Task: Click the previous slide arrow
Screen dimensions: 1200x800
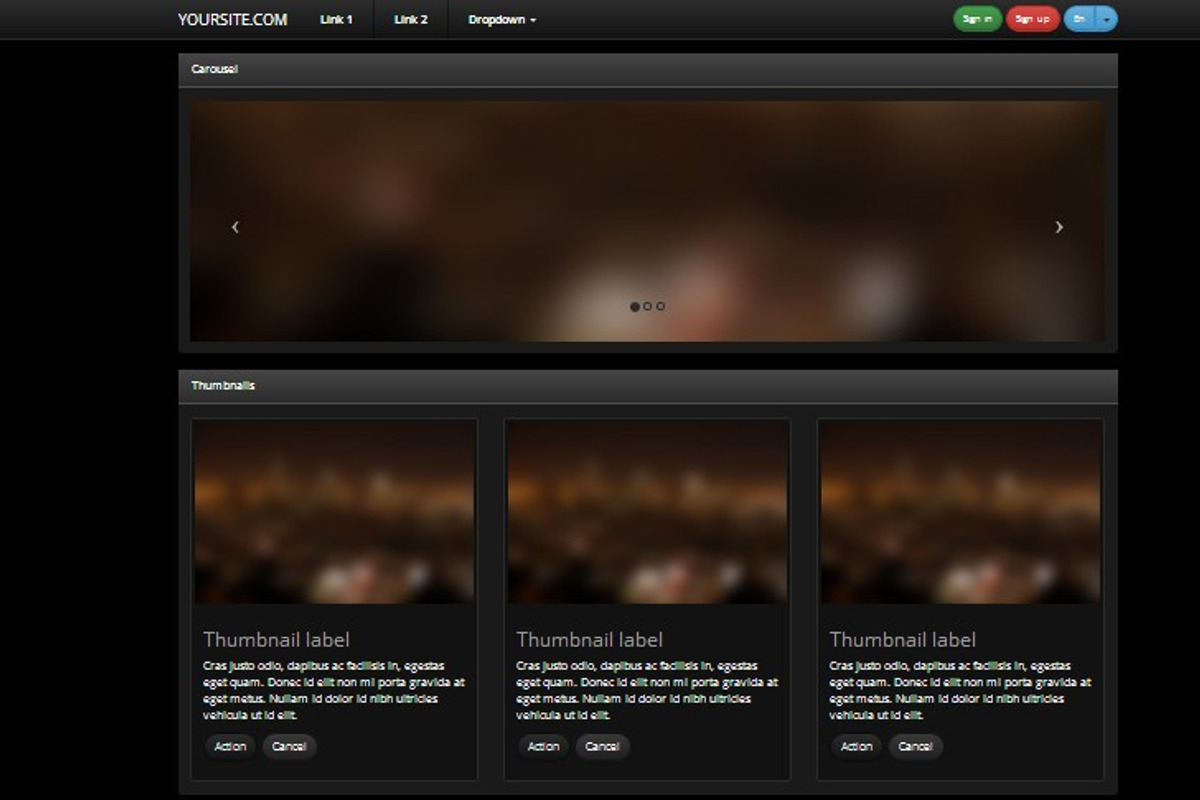Action: pos(235,227)
